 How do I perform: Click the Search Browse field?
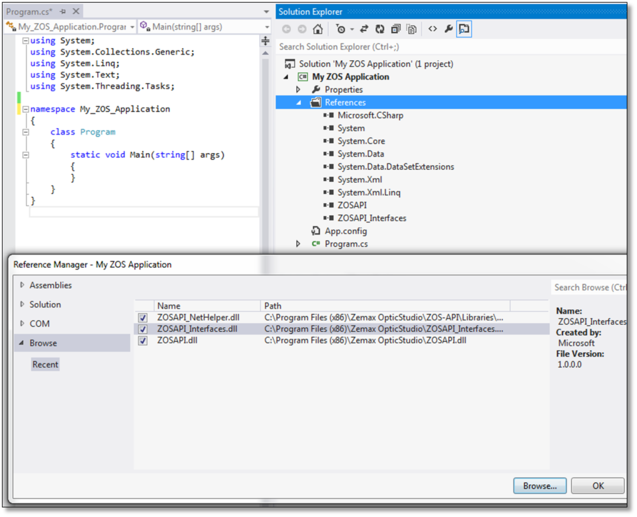click(589, 288)
